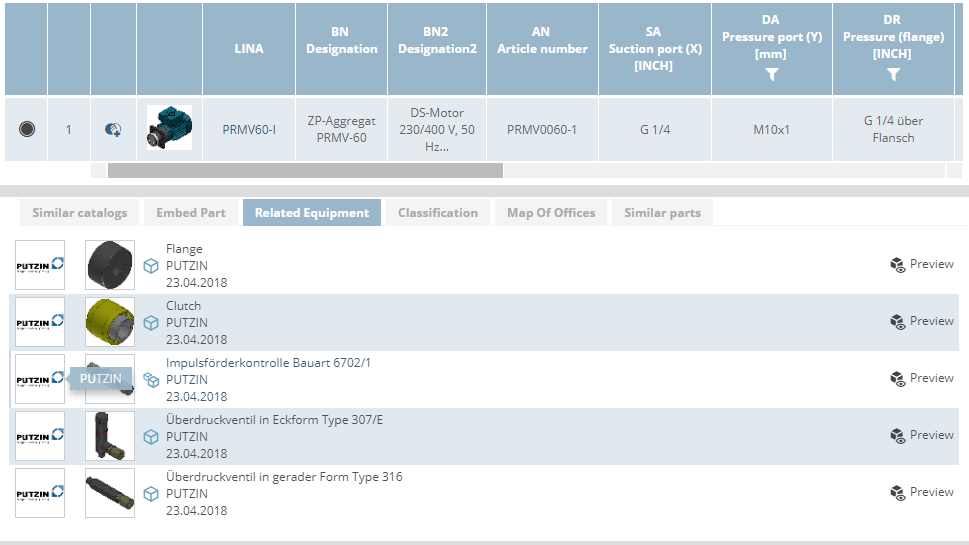
Task: Click the cube icon beside Überdruckventil gerader Form 316
Action: (151, 494)
